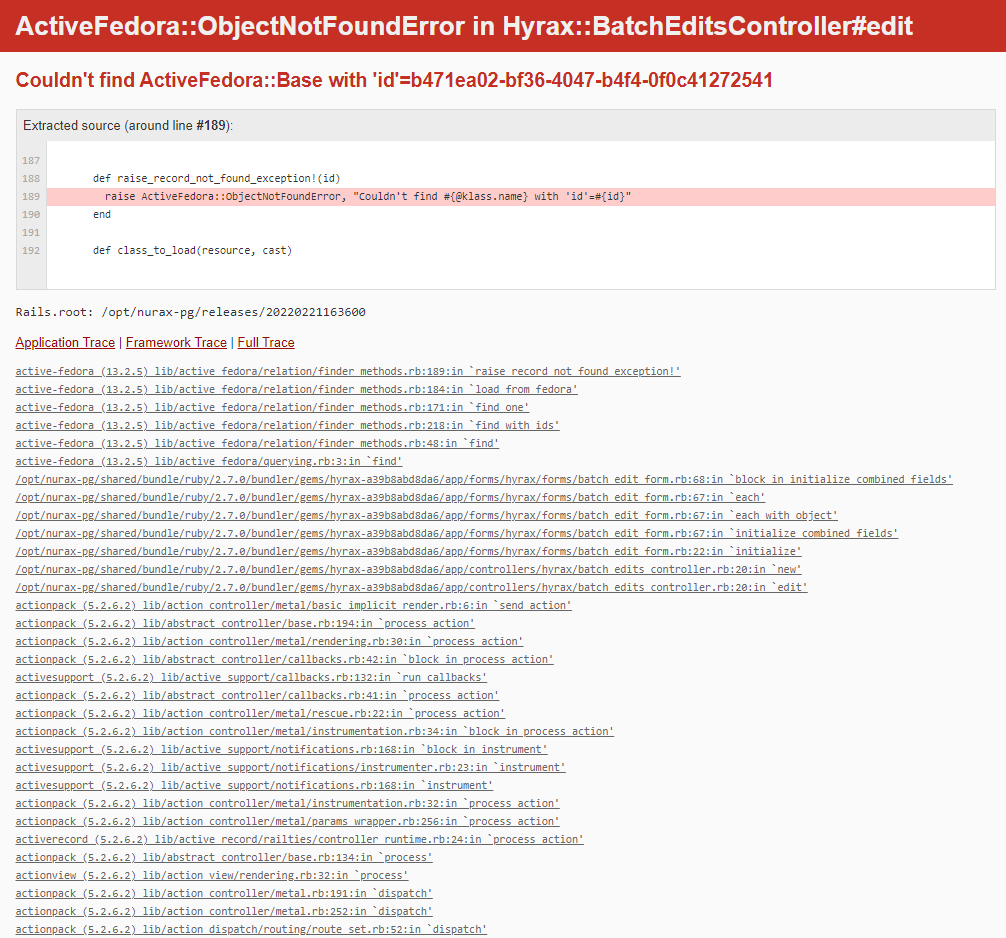Open trace line querying.rb:3 find
The height and width of the screenshot is (938, 1006).
click(x=209, y=461)
